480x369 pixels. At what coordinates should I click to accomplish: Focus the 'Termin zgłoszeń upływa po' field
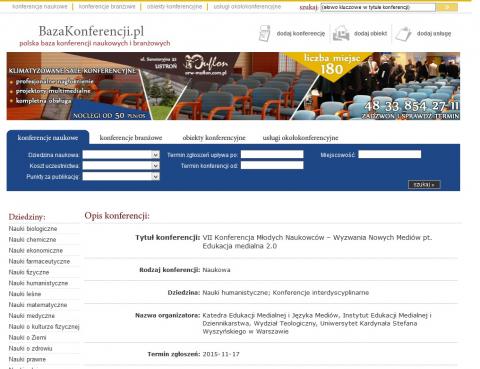click(272, 154)
